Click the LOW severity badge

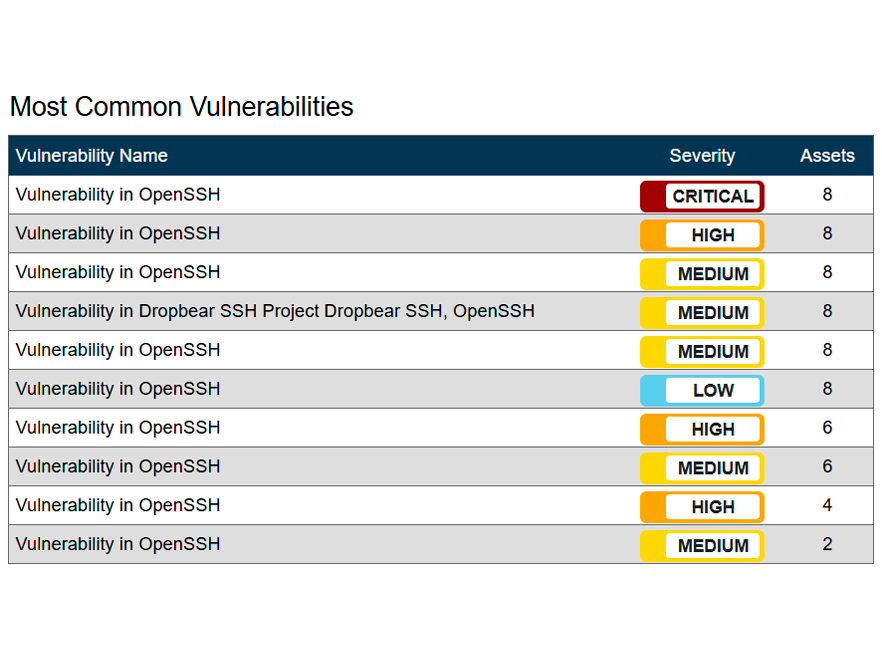(x=702, y=390)
